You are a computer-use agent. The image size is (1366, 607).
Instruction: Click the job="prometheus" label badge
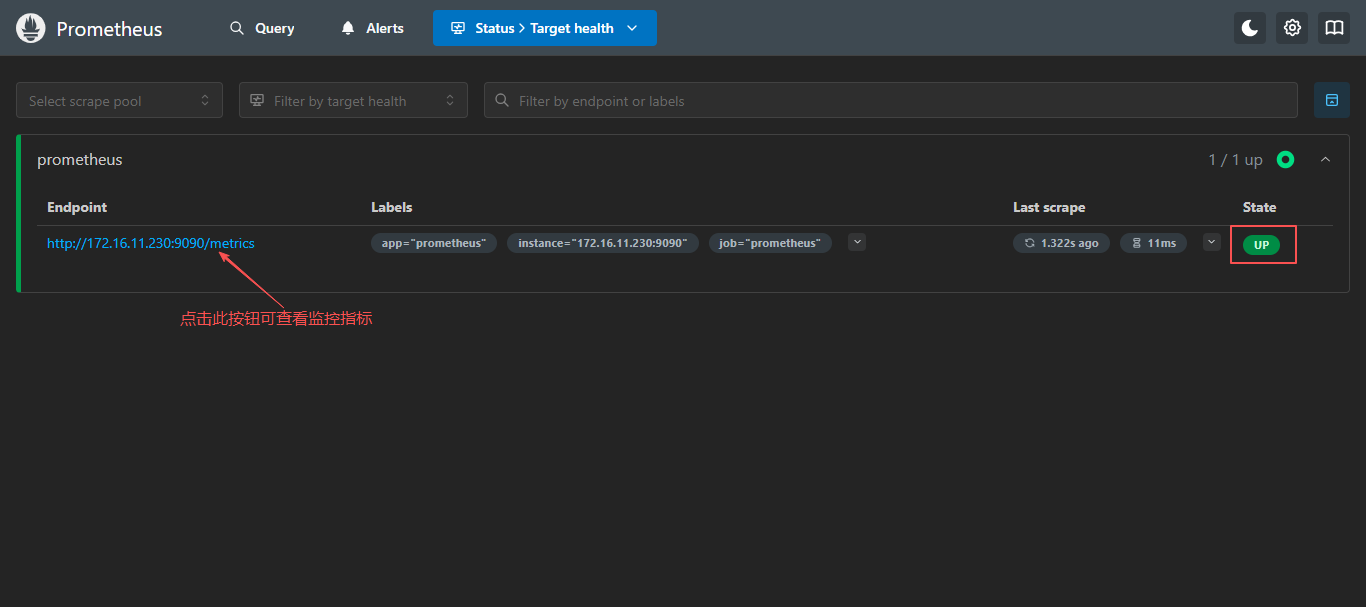pyautogui.click(x=770, y=243)
